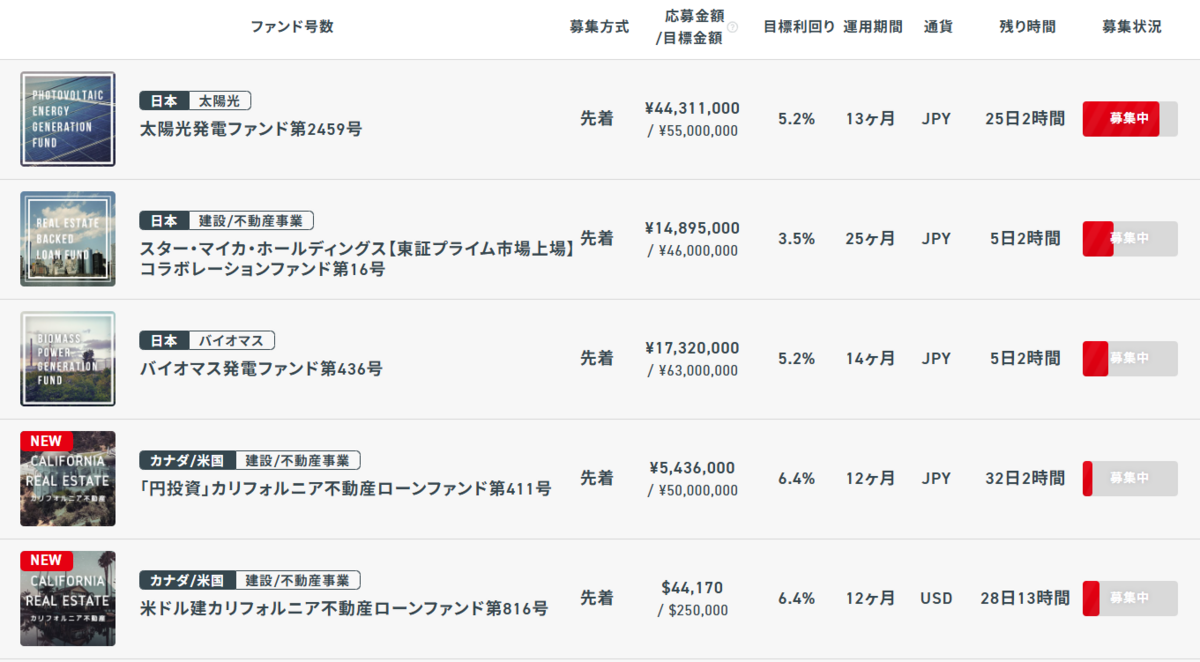Select the カナダ/米国 tag on fund 第411号
This screenshot has height=662, width=1200.
tap(188, 461)
